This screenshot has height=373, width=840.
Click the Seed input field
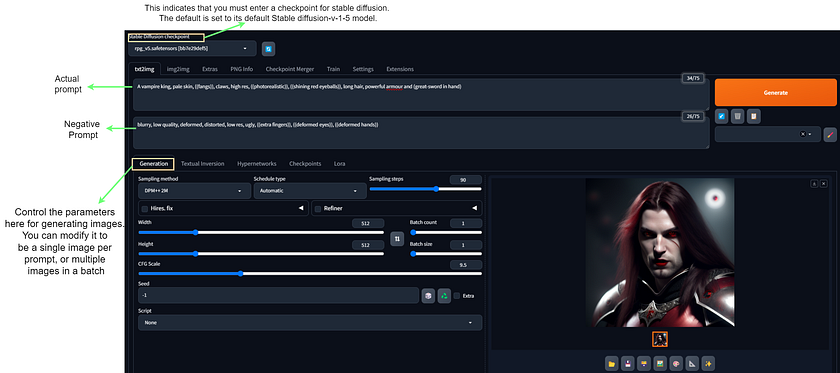pos(278,295)
